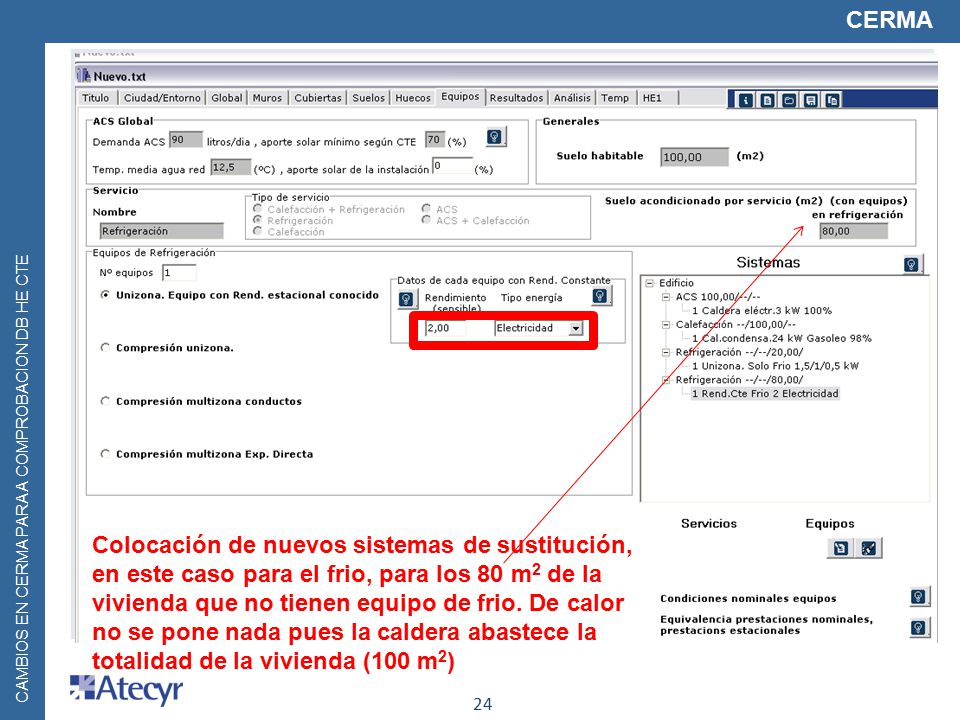This screenshot has width=960, height=720.
Task: Open the Ciudad/Entorno tab
Action: (162, 98)
